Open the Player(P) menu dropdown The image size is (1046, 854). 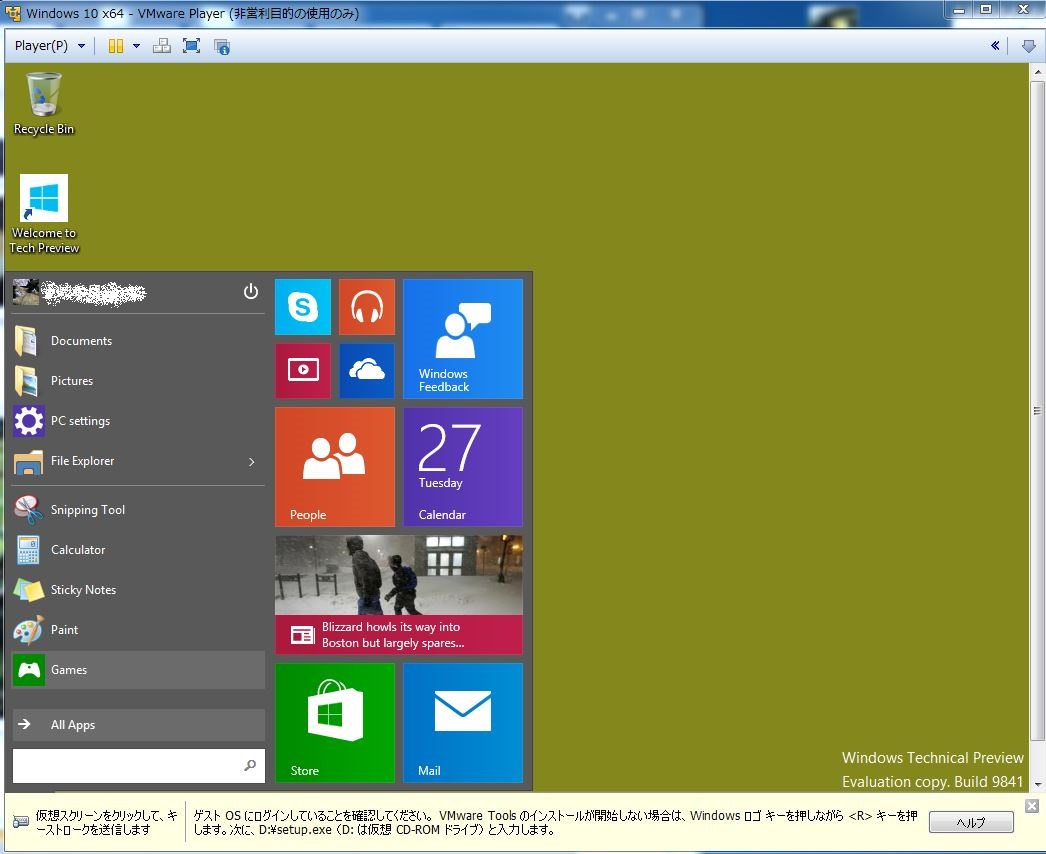coord(49,45)
